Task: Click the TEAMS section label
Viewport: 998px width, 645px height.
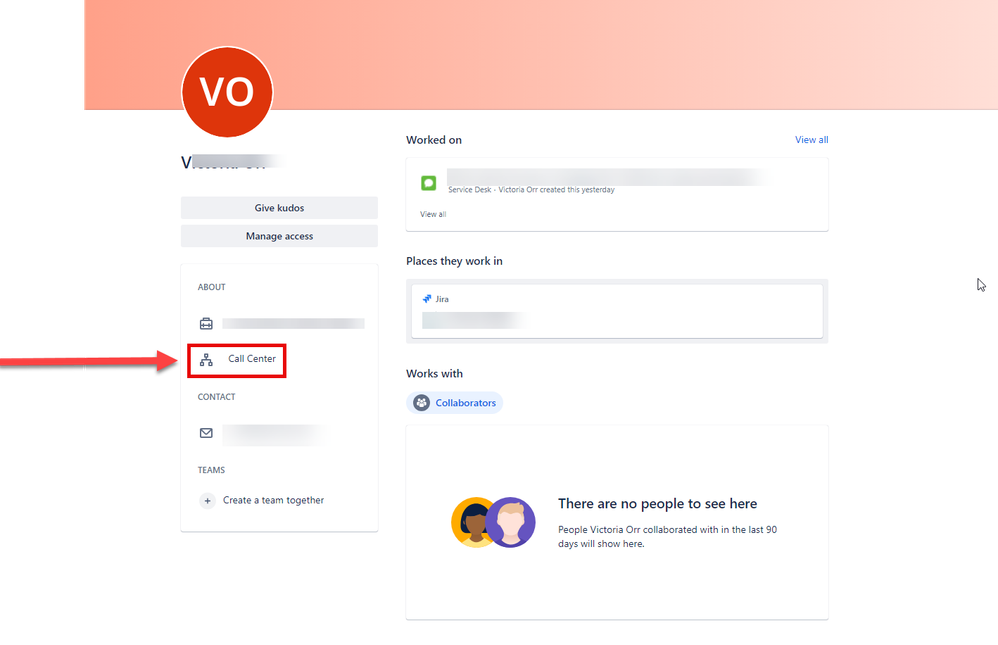Action: [211, 470]
